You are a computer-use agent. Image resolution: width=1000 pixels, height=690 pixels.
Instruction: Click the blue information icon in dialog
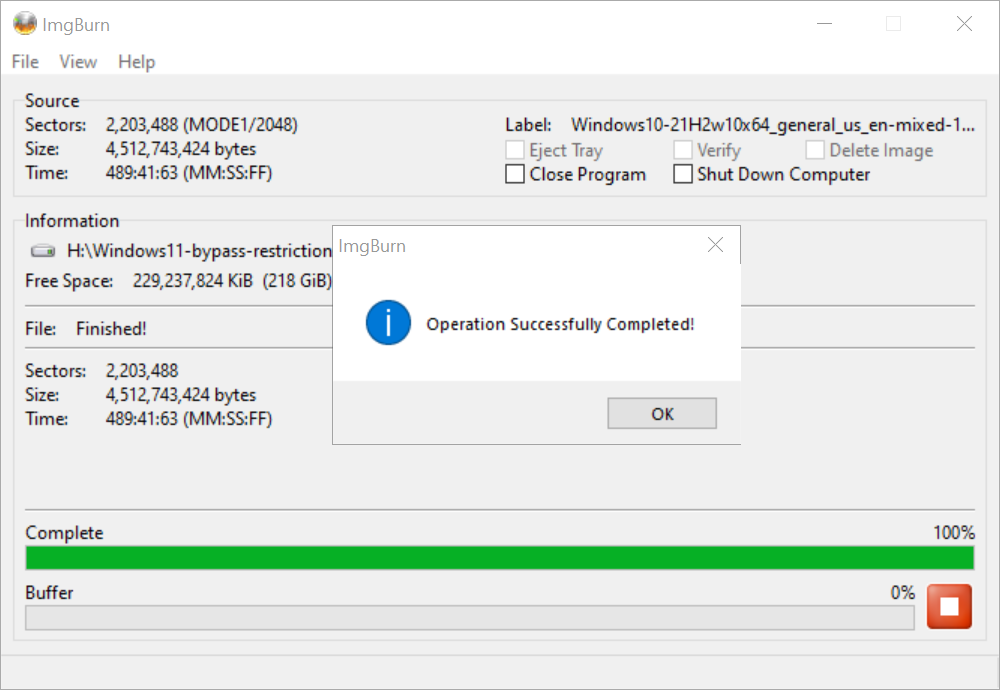(388, 323)
